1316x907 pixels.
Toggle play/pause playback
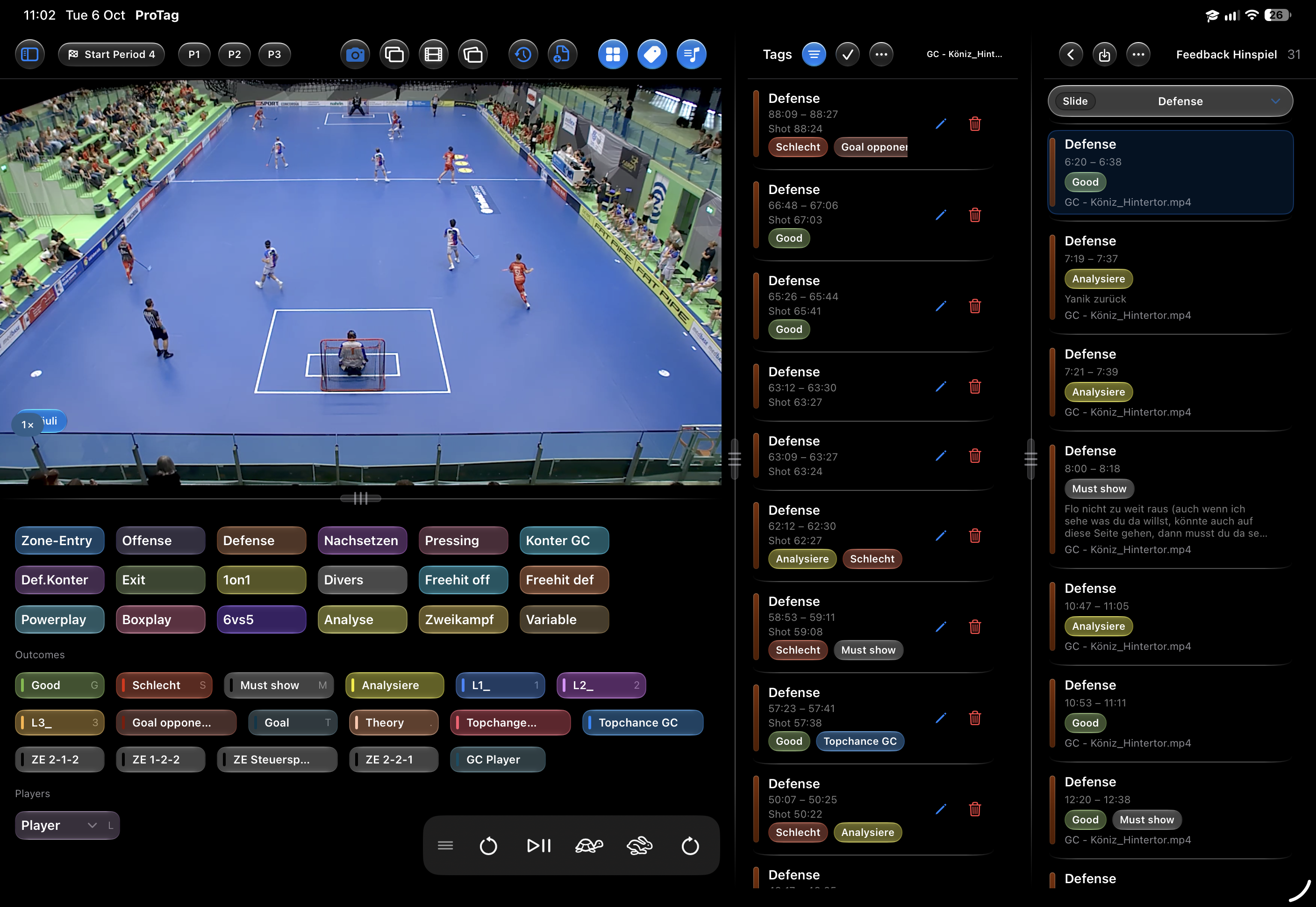[x=538, y=846]
